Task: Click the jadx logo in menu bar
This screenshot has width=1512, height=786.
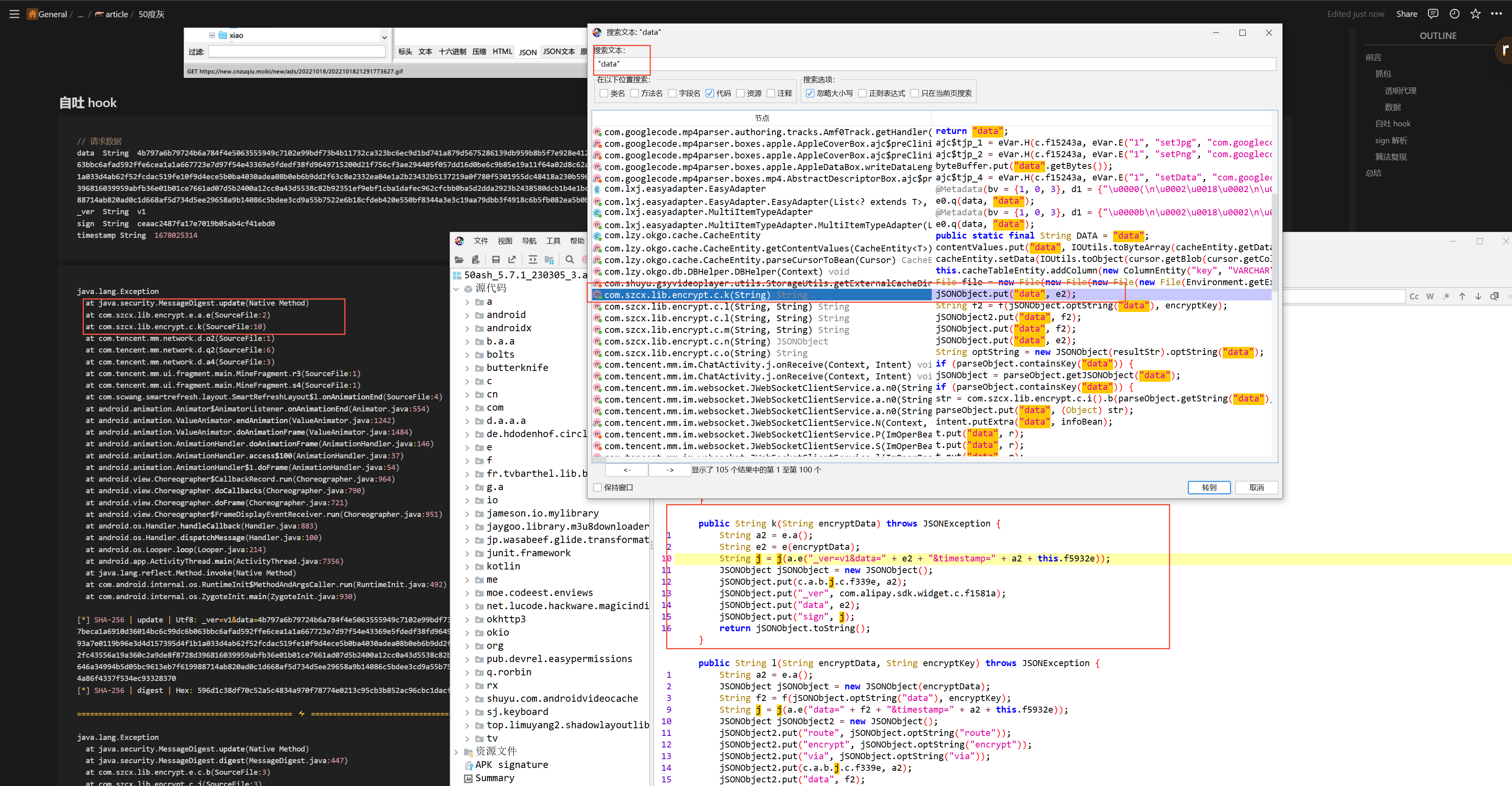Action: click(x=459, y=241)
